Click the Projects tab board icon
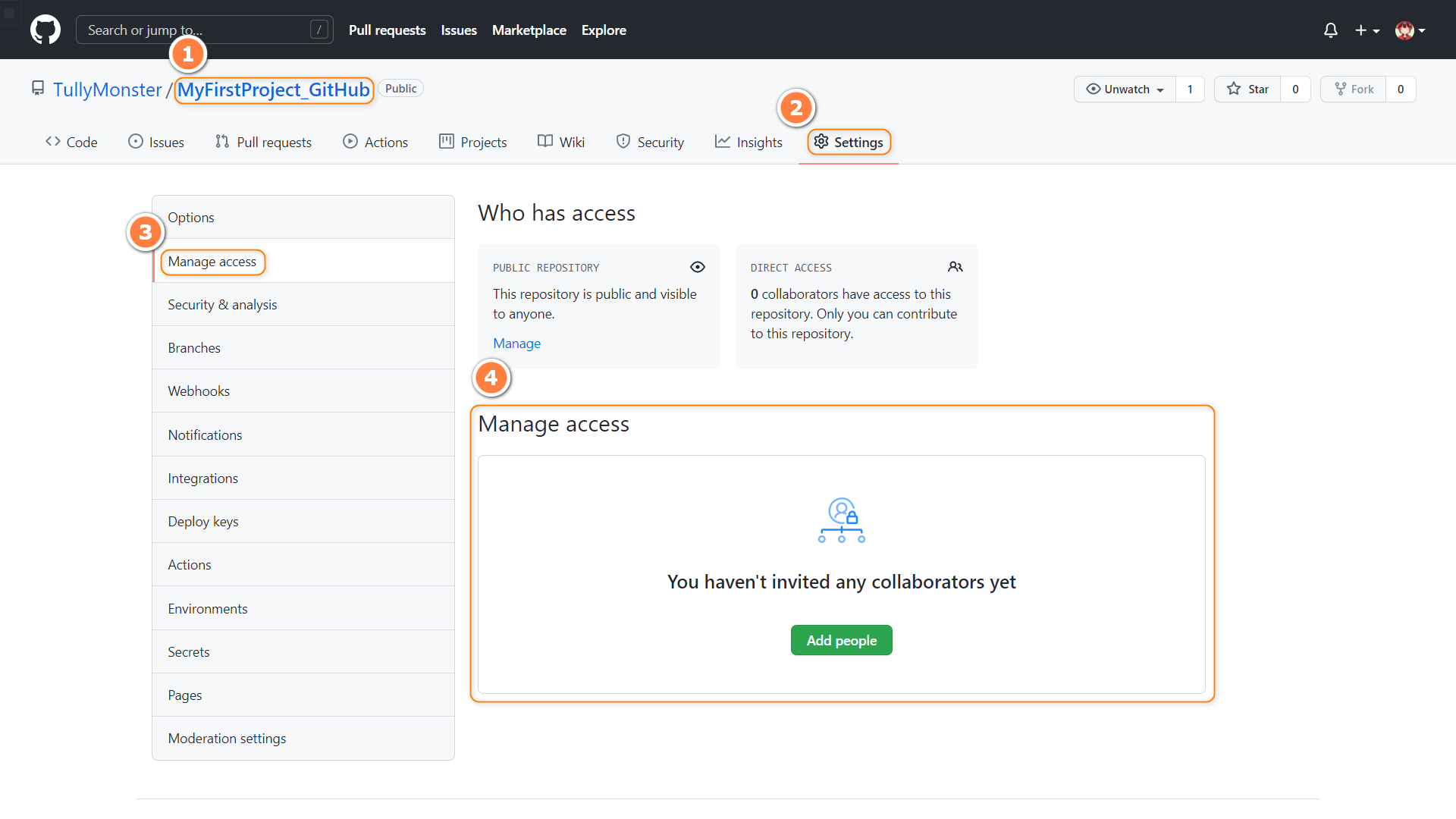Viewport: 1456px width, 819px height. [x=447, y=141]
